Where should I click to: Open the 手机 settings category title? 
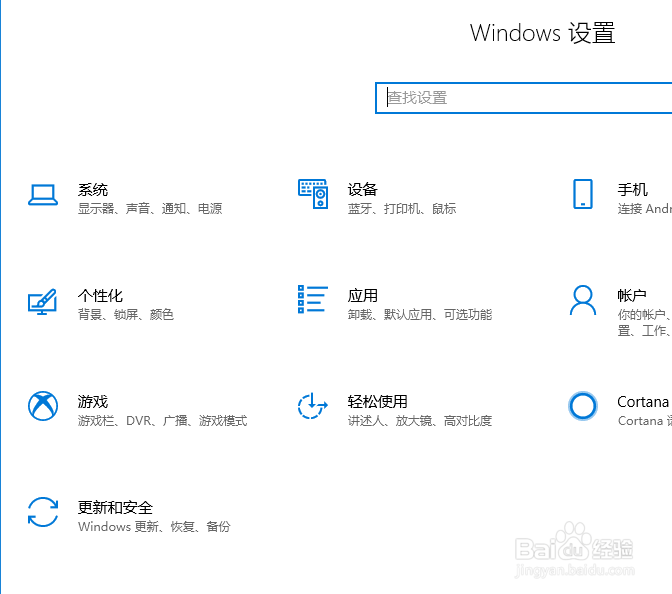(x=633, y=189)
